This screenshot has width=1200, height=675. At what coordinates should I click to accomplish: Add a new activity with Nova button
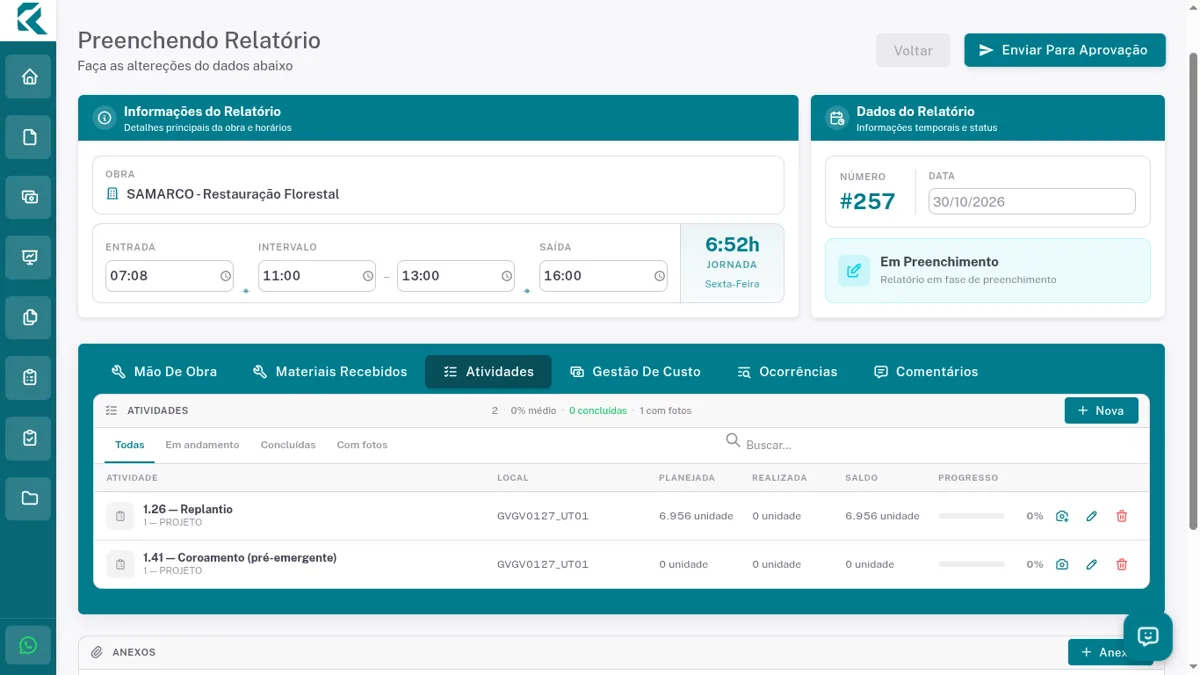tap(1101, 410)
